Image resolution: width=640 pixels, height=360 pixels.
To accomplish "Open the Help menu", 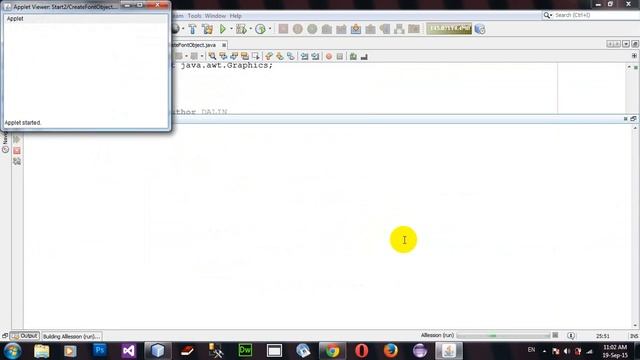I will click(x=236, y=16).
